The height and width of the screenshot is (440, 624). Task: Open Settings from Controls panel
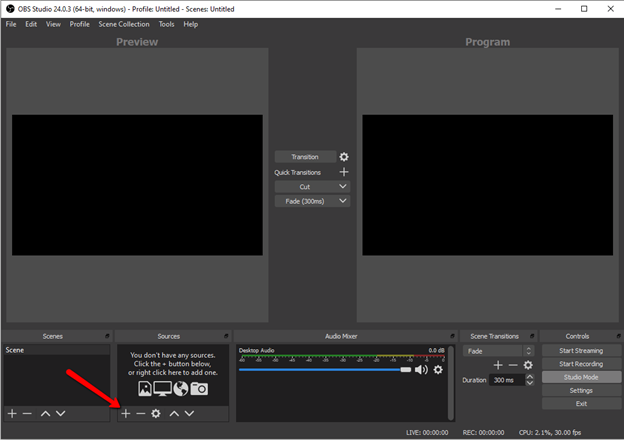point(581,391)
